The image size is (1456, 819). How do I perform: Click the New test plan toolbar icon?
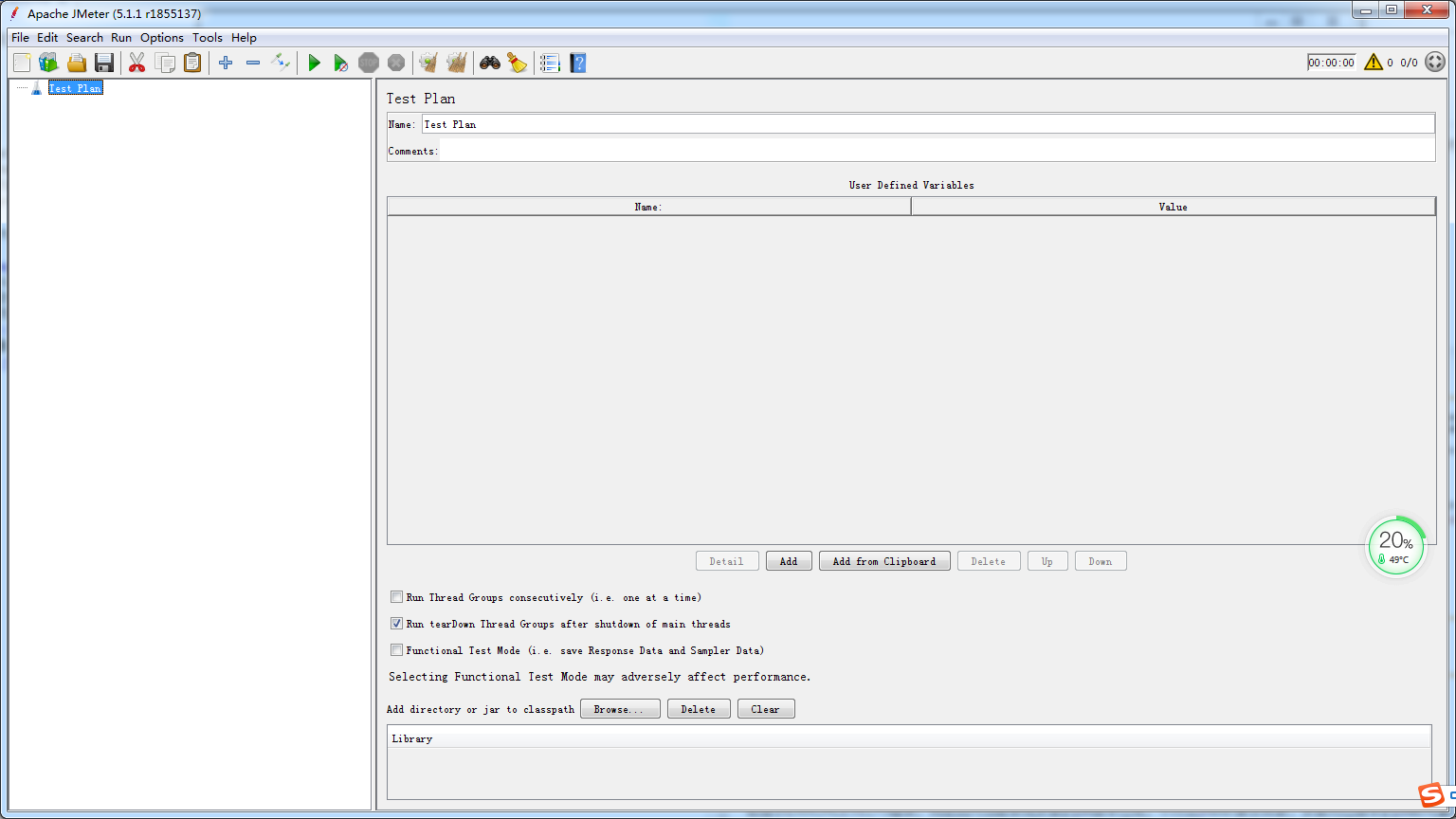[22, 63]
